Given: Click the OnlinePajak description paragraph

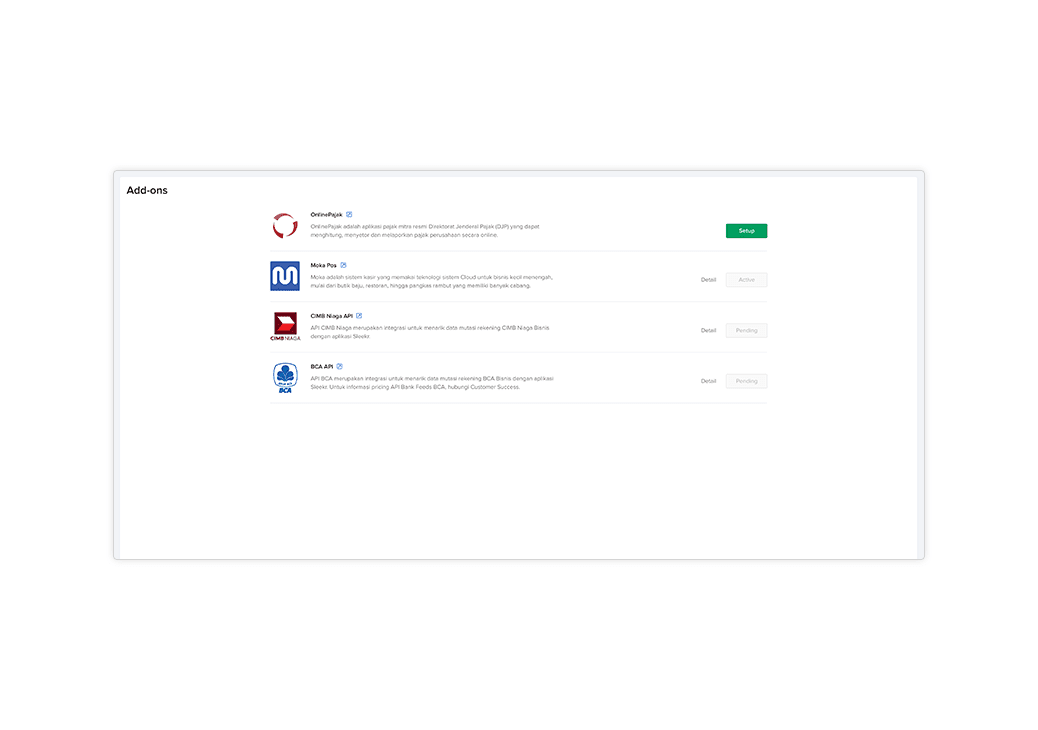Looking at the screenshot, I should point(425,231).
